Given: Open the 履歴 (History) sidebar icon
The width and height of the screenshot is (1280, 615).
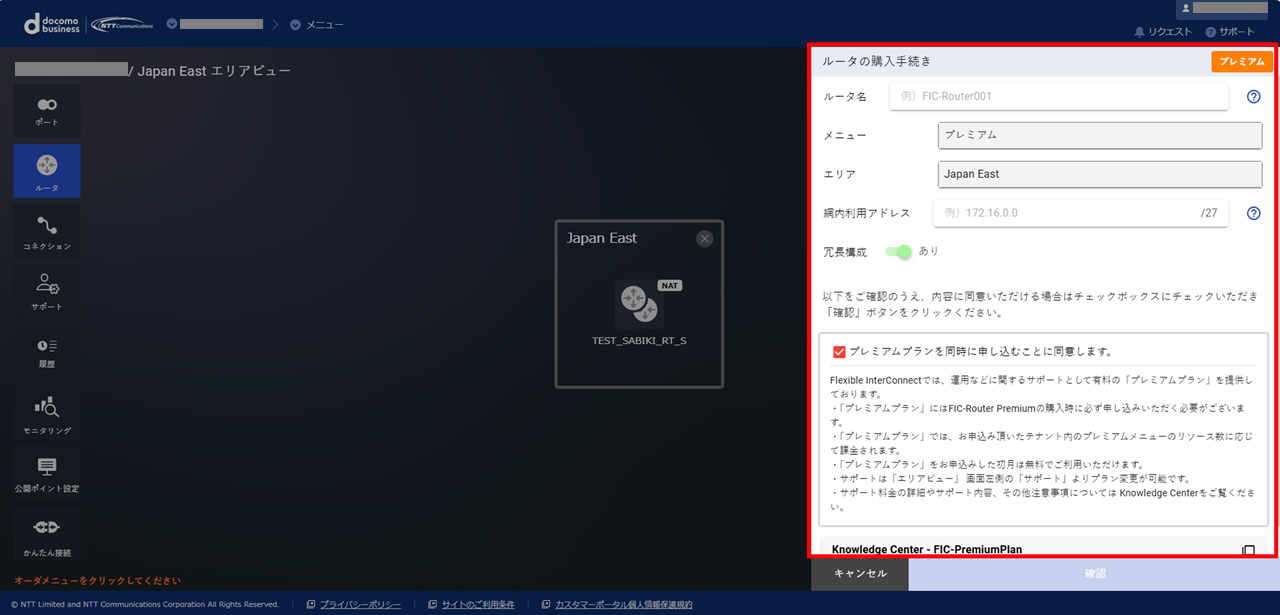Looking at the screenshot, I should click(x=47, y=351).
